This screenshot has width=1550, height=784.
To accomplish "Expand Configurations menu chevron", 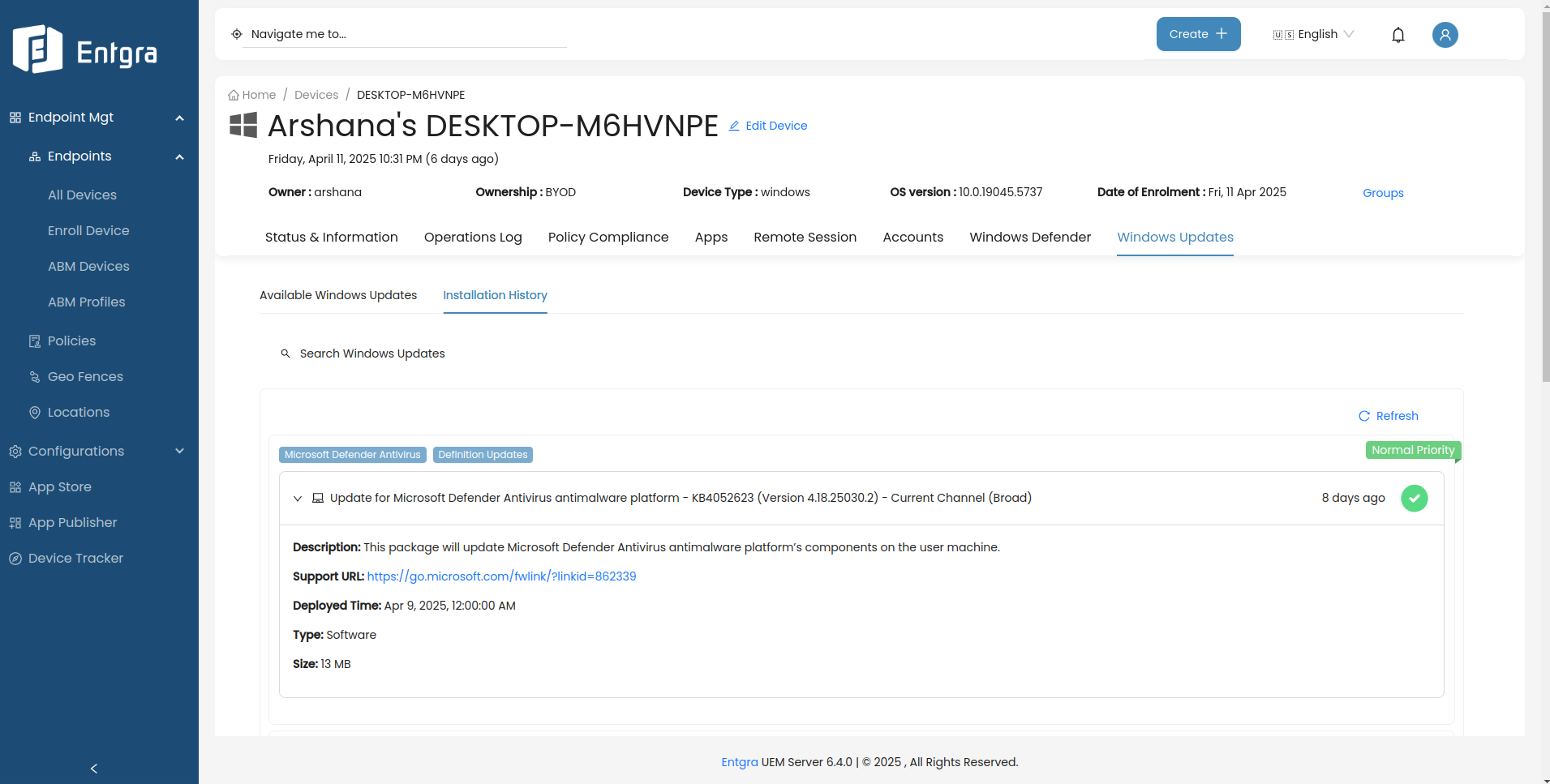I will 180,452.
